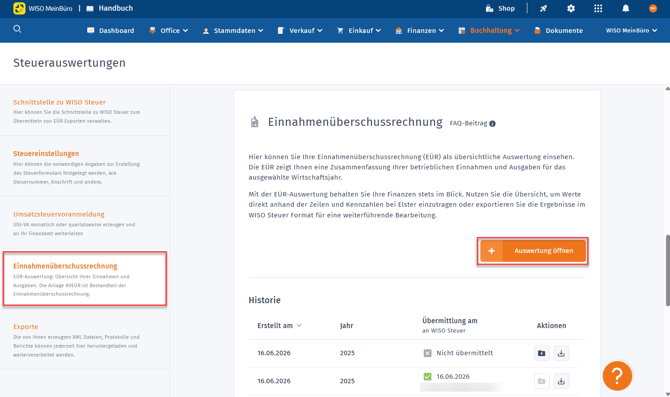Expand the Einkauf menu
This screenshot has height=397, width=670.
(x=359, y=30)
